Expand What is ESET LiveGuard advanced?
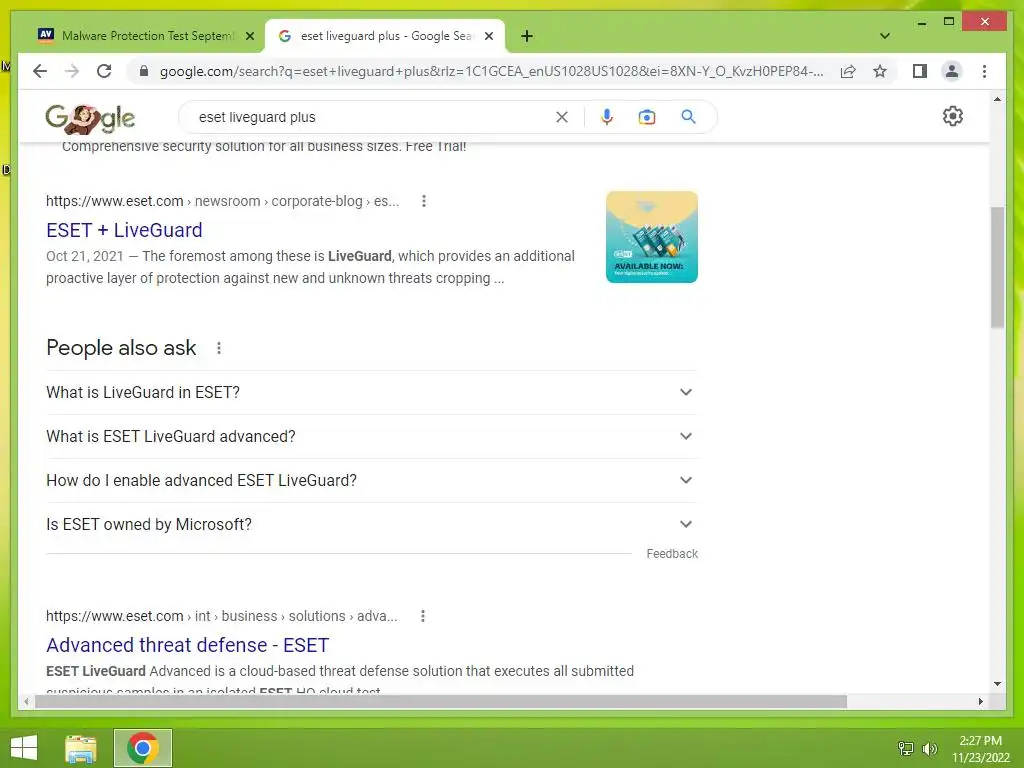 point(372,436)
